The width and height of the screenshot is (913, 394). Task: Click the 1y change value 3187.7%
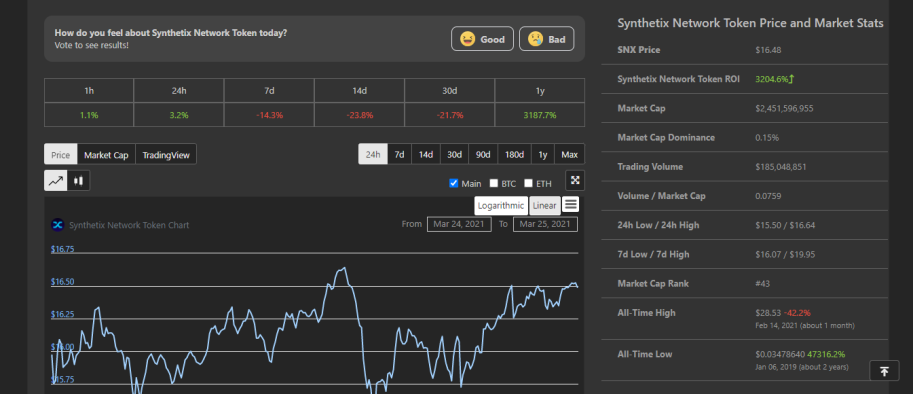pyautogui.click(x=540, y=115)
